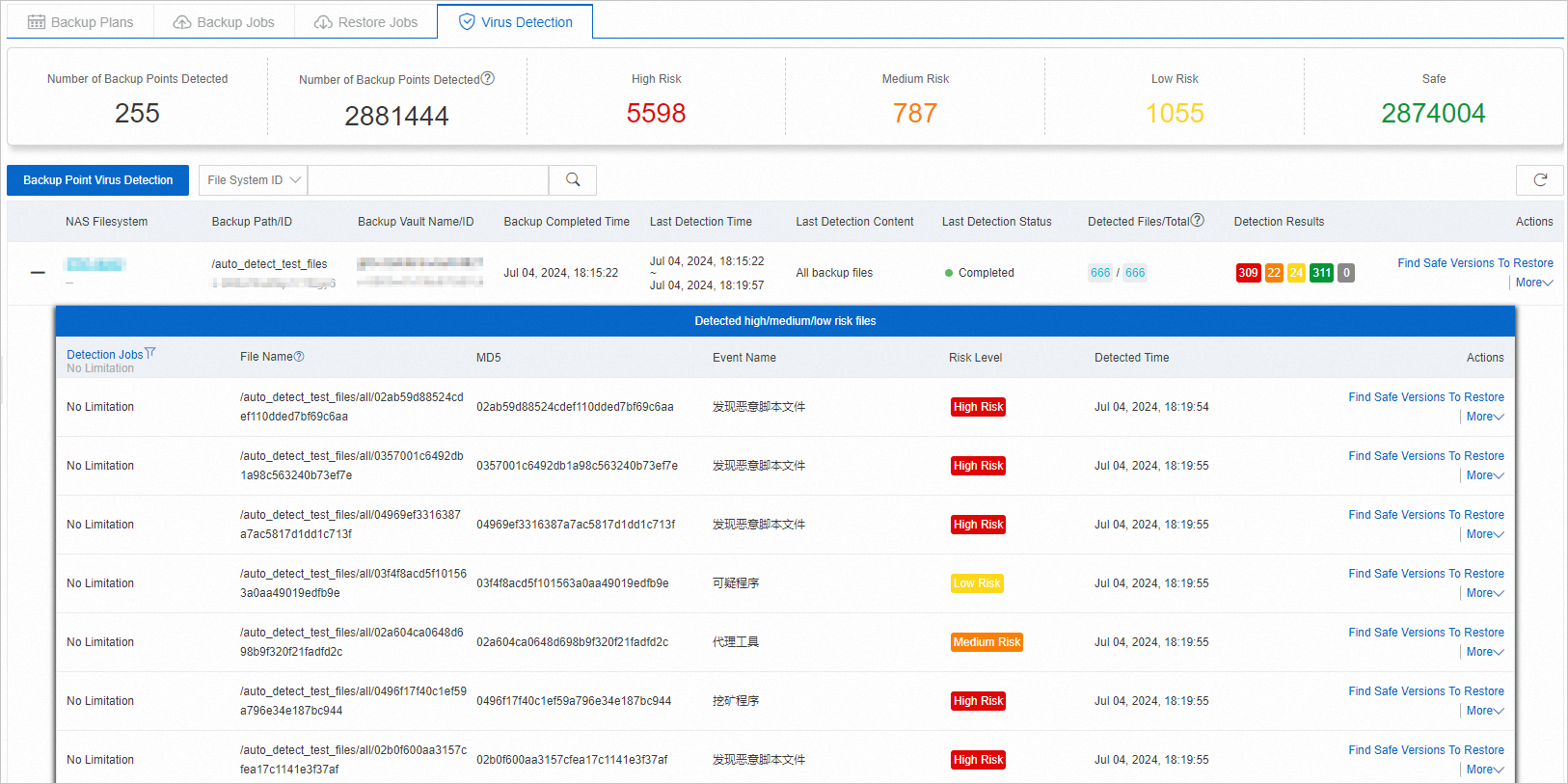This screenshot has height=784, width=1568.
Task: Click the Risk Level column header
Action: (x=975, y=358)
